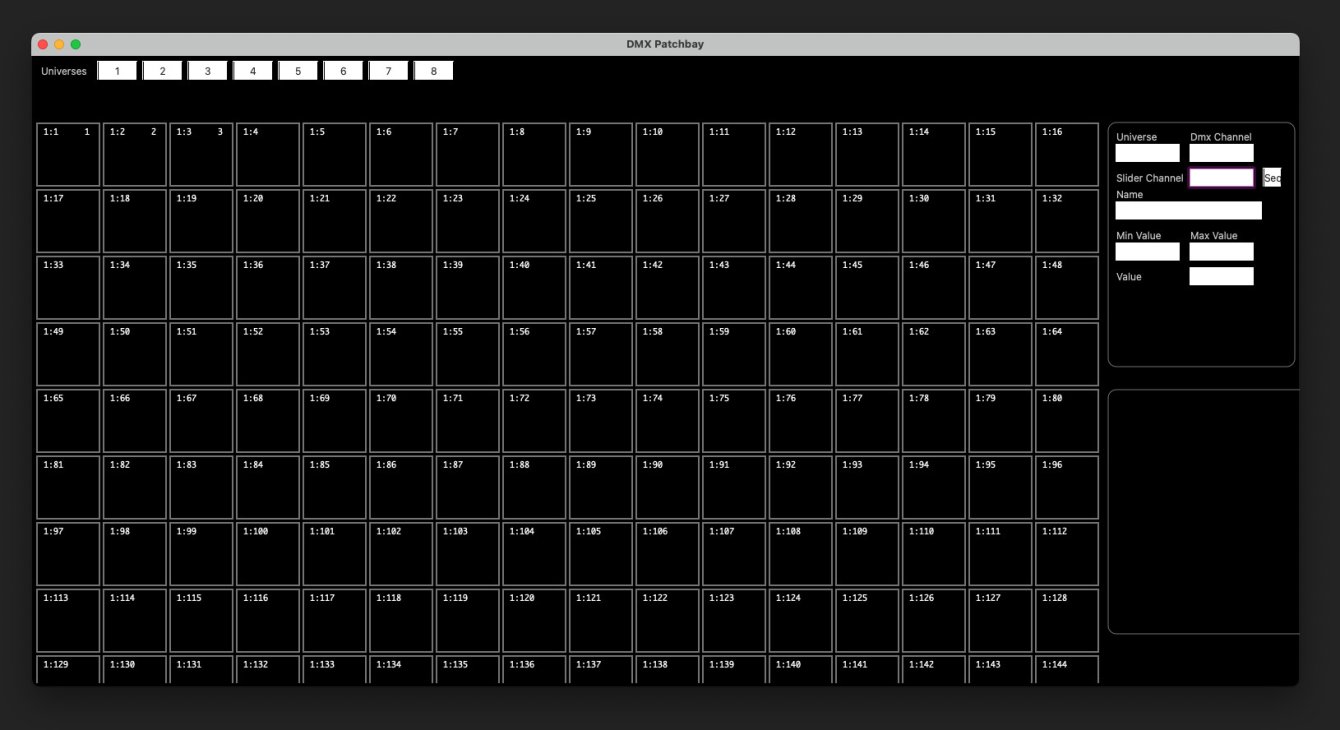Focus the Slider Channel input field
The width and height of the screenshot is (1340, 730).
tap(1221, 178)
